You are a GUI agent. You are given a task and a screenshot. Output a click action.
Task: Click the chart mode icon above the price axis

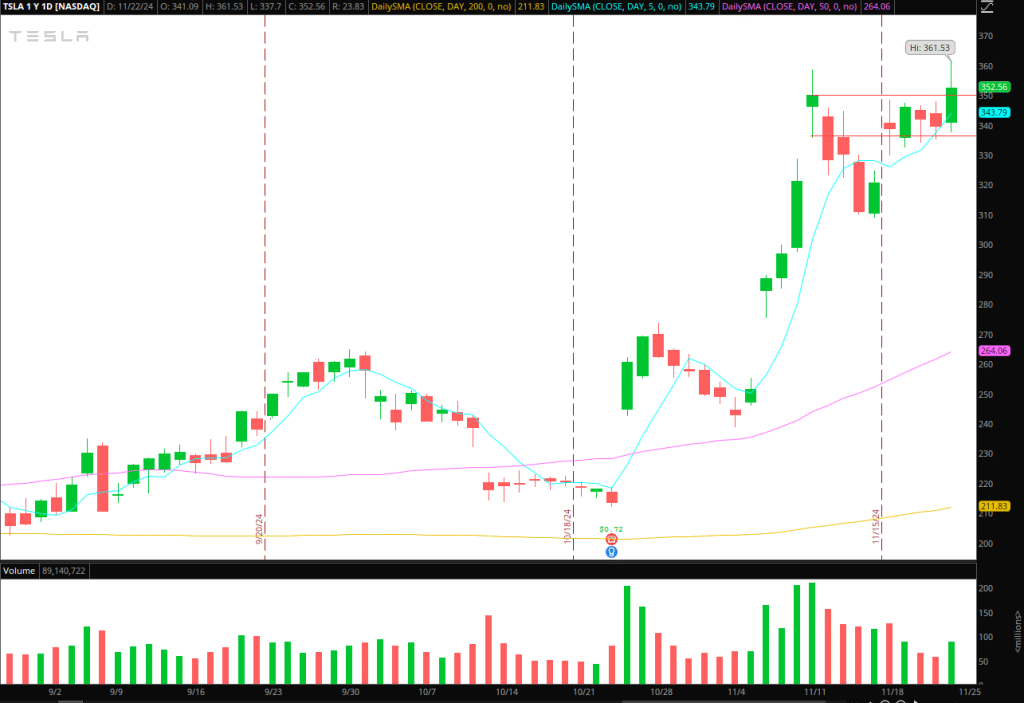click(x=987, y=7)
